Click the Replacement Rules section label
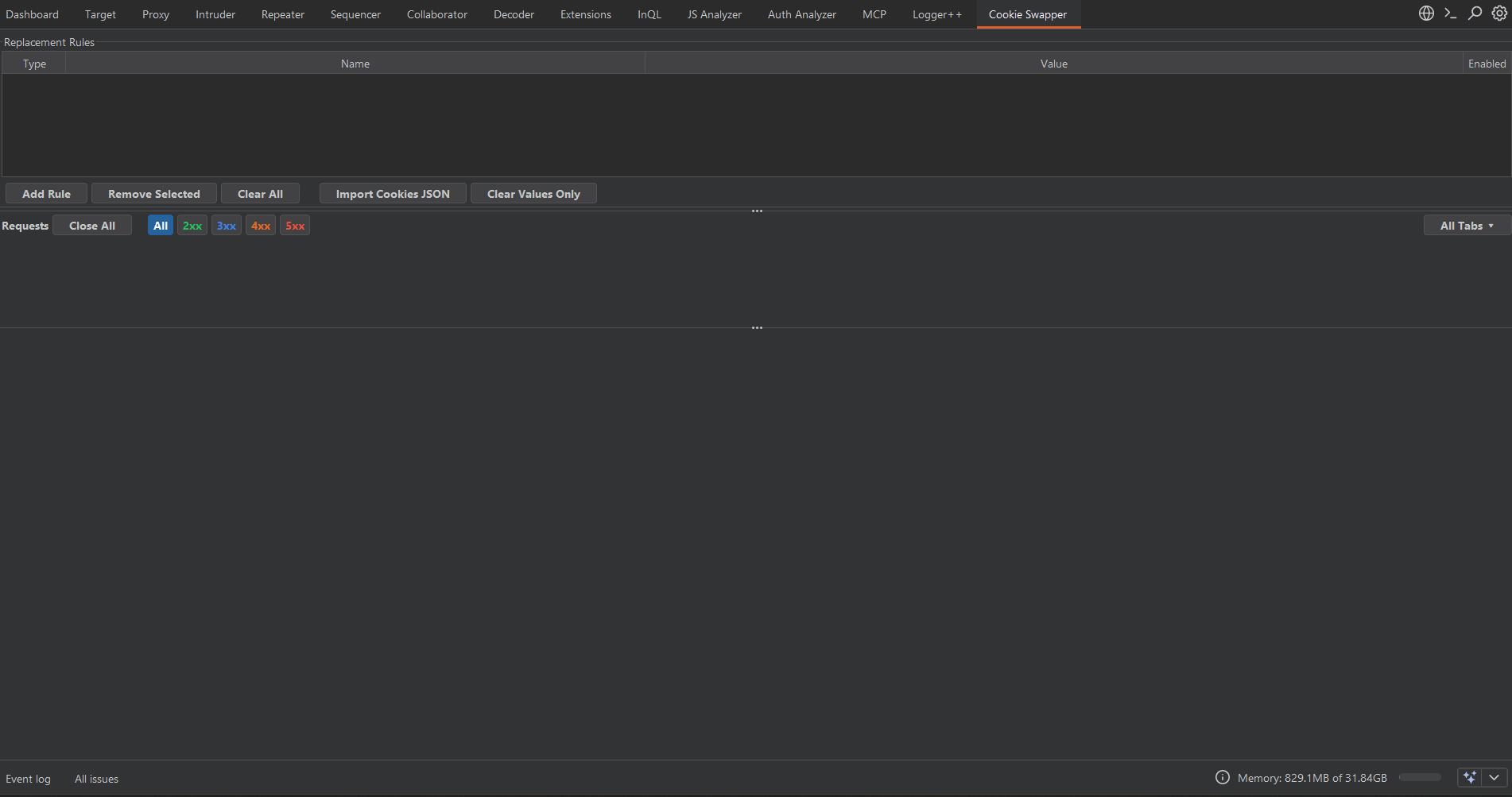 click(x=49, y=42)
